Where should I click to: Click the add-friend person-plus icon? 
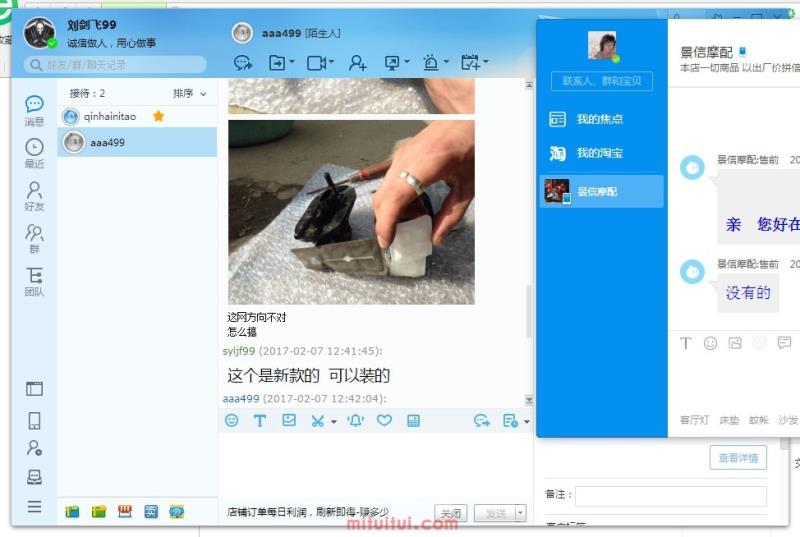coord(357,63)
